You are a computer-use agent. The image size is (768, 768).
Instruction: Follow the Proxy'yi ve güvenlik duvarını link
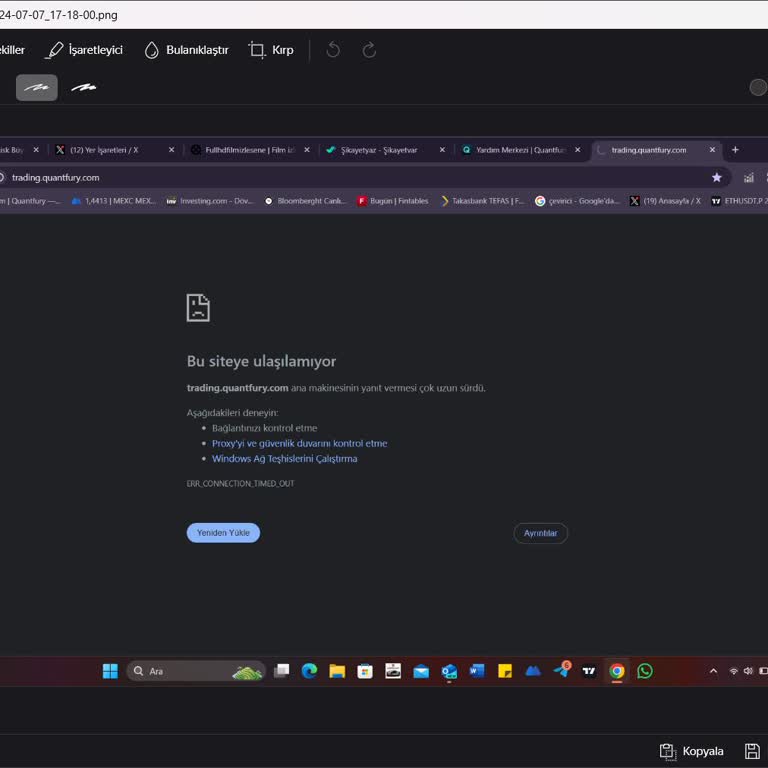[299, 443]
